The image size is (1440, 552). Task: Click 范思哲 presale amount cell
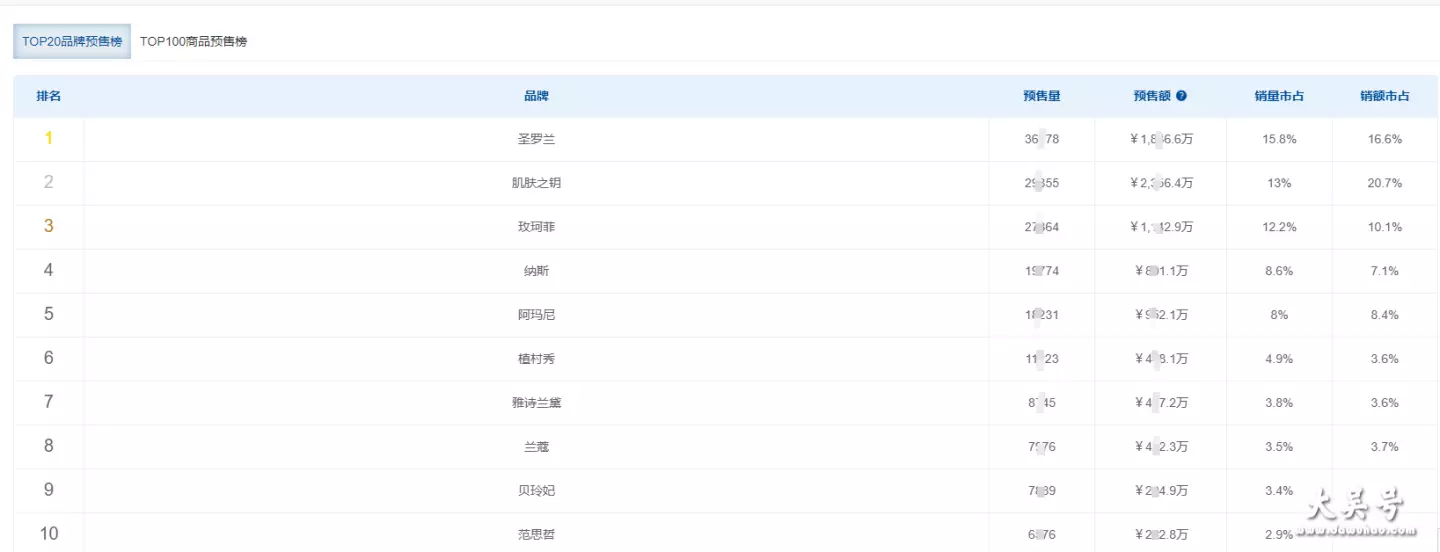click(1162, 535)
